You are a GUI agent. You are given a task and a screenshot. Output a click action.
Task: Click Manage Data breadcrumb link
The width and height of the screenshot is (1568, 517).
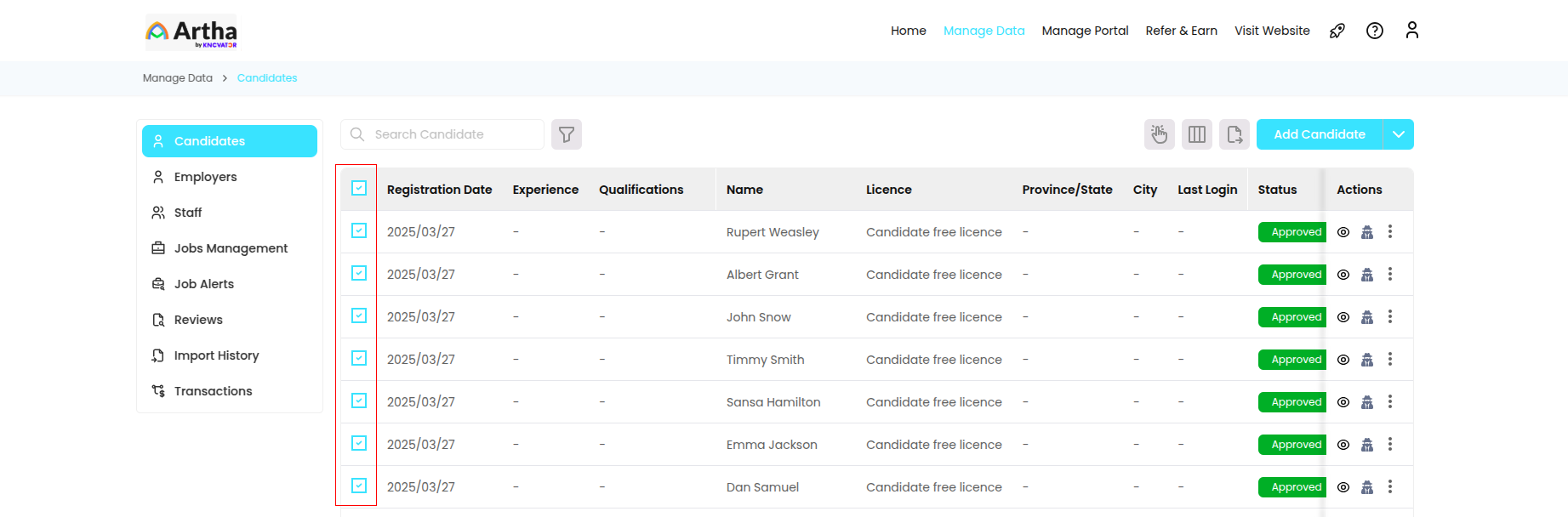click(x=178, y=78)
